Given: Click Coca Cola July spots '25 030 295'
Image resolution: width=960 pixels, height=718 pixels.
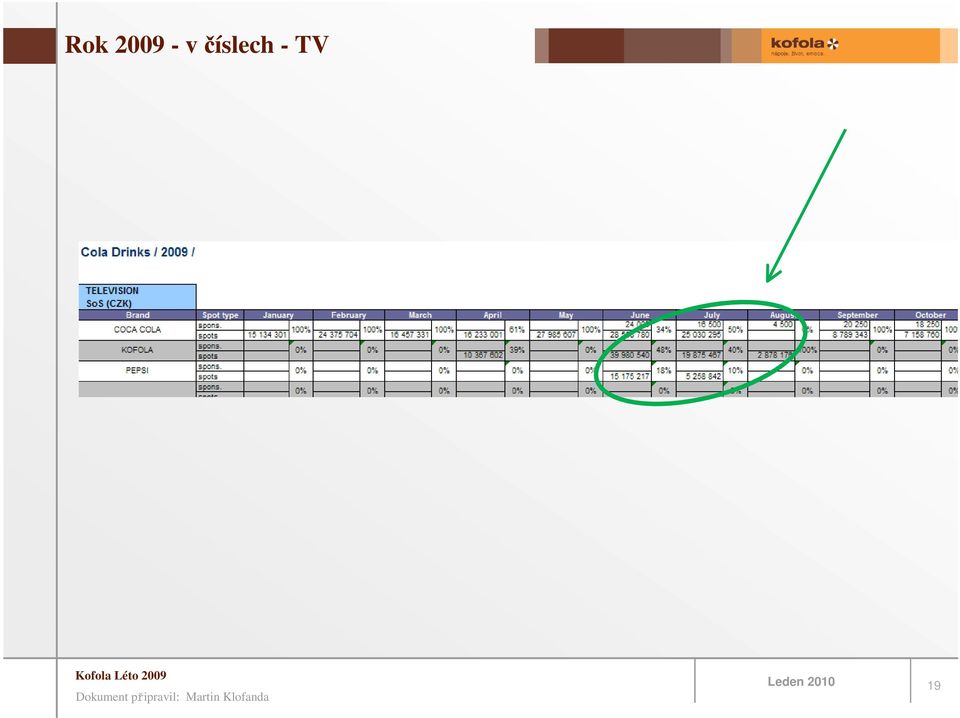Looking at the screenshot, I should (x=701, y=335).
